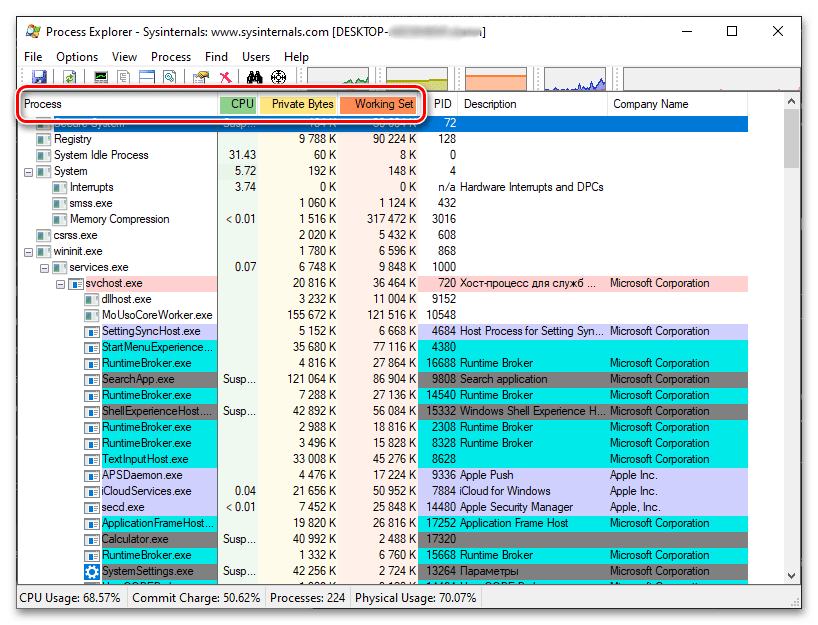Click the Properties toolbar icon
The image size is (818, 625).
200,77
